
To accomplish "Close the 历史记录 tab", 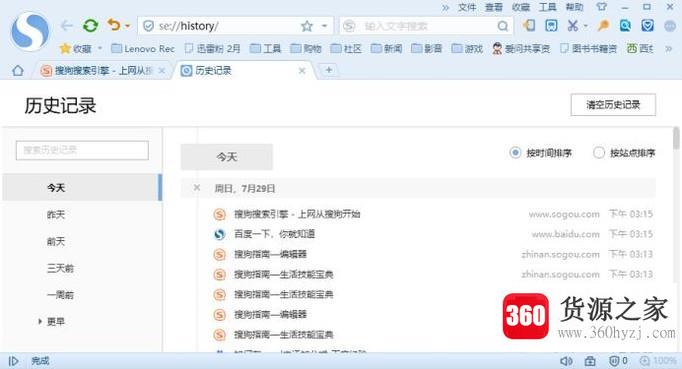I will click(x=302, y=70).
